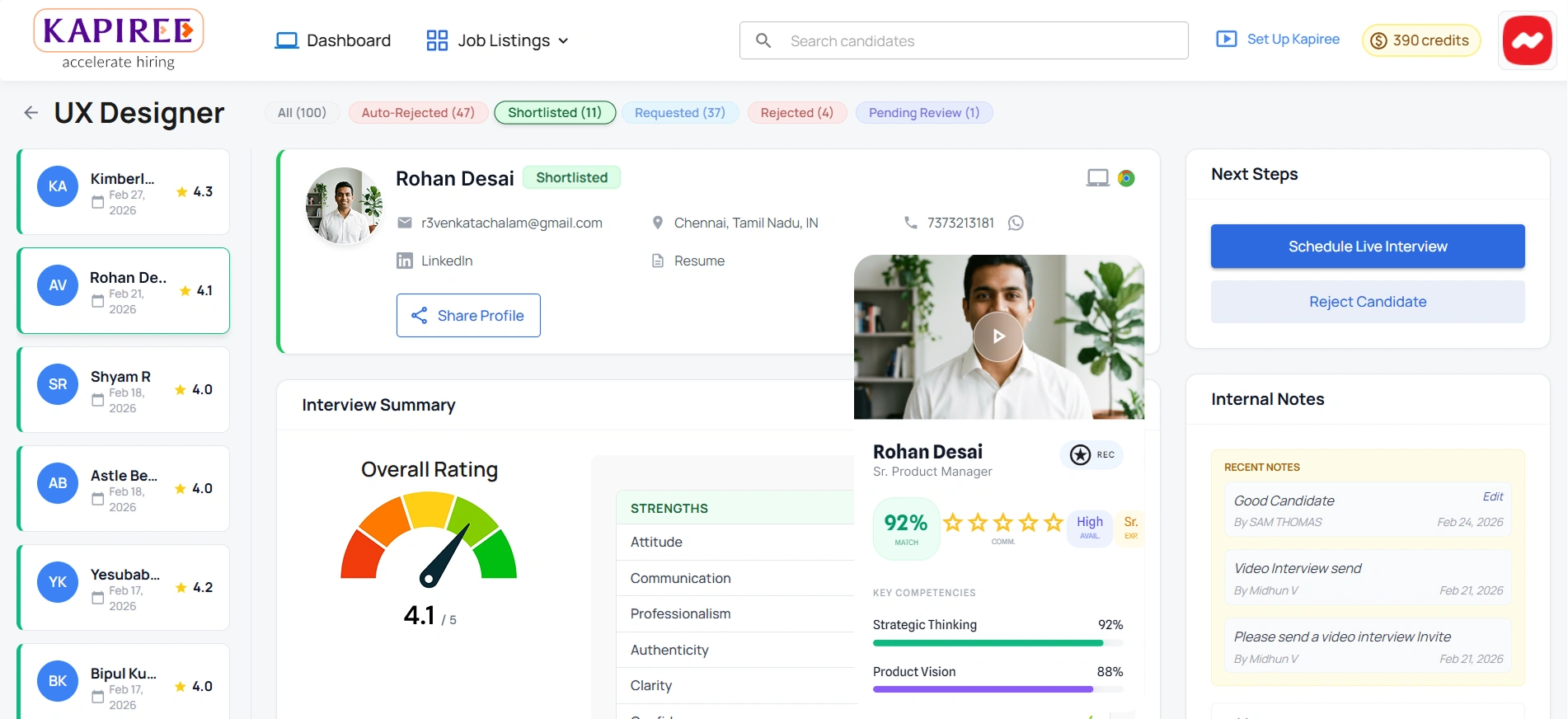Click Schedule Live Interview button
The width and height of the screenshot is (1568, 719).
(1367, 247)
